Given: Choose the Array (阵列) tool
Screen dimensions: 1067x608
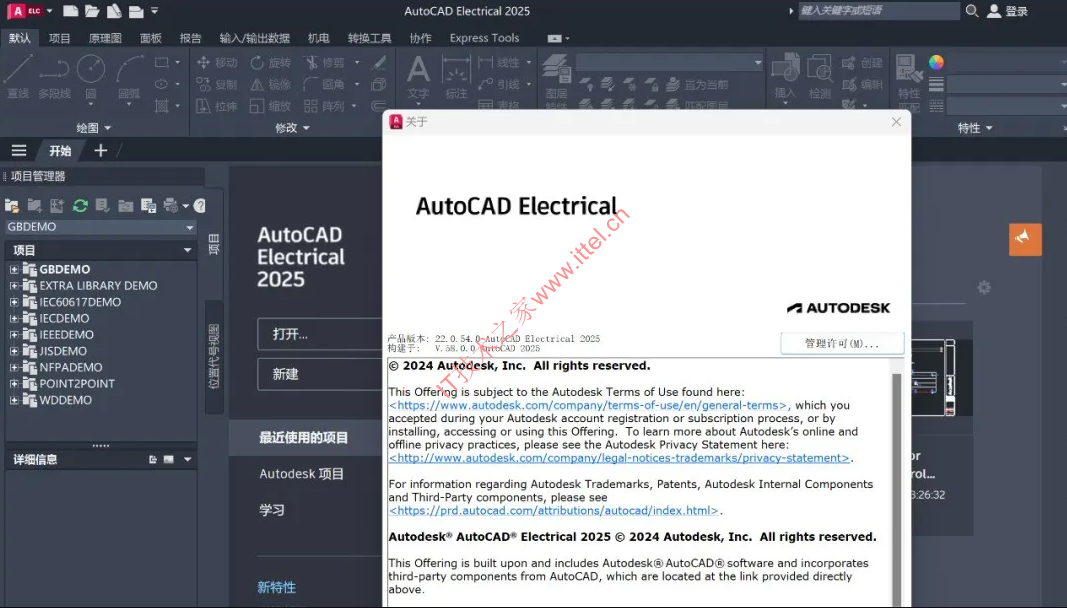Looking at the screenshot, I should click(x=325, y=106).
